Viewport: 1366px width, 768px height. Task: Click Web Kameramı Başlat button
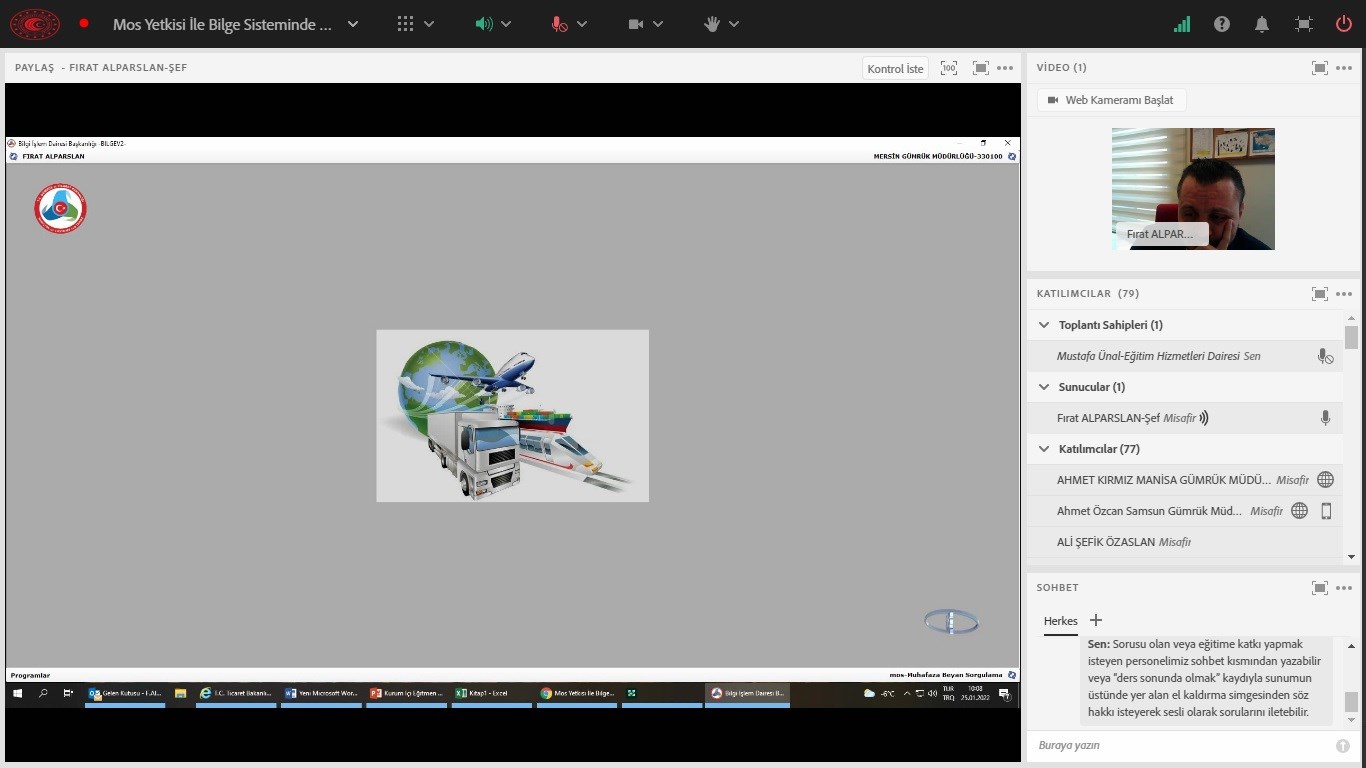coord(1111,100)
